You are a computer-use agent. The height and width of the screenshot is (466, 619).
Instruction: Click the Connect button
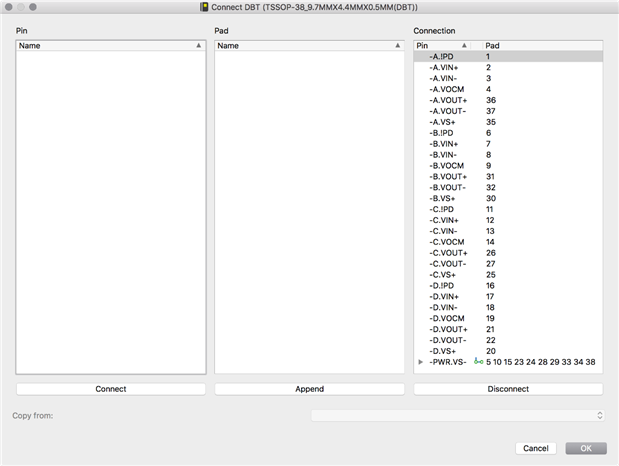[x=111, y=389]
